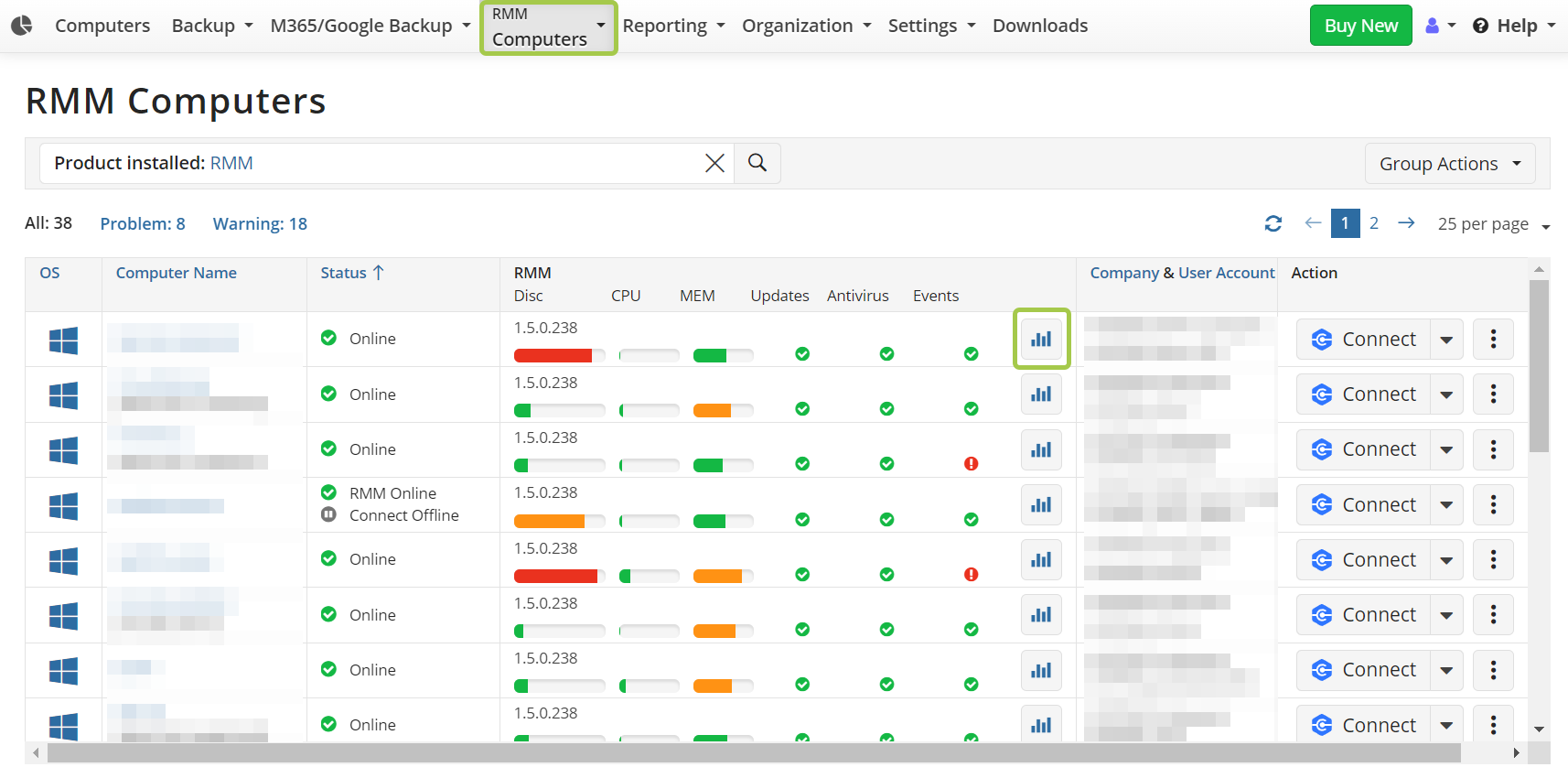1568x778 pixels.
Task: Sort by Status column
Action: pos(352,273)
